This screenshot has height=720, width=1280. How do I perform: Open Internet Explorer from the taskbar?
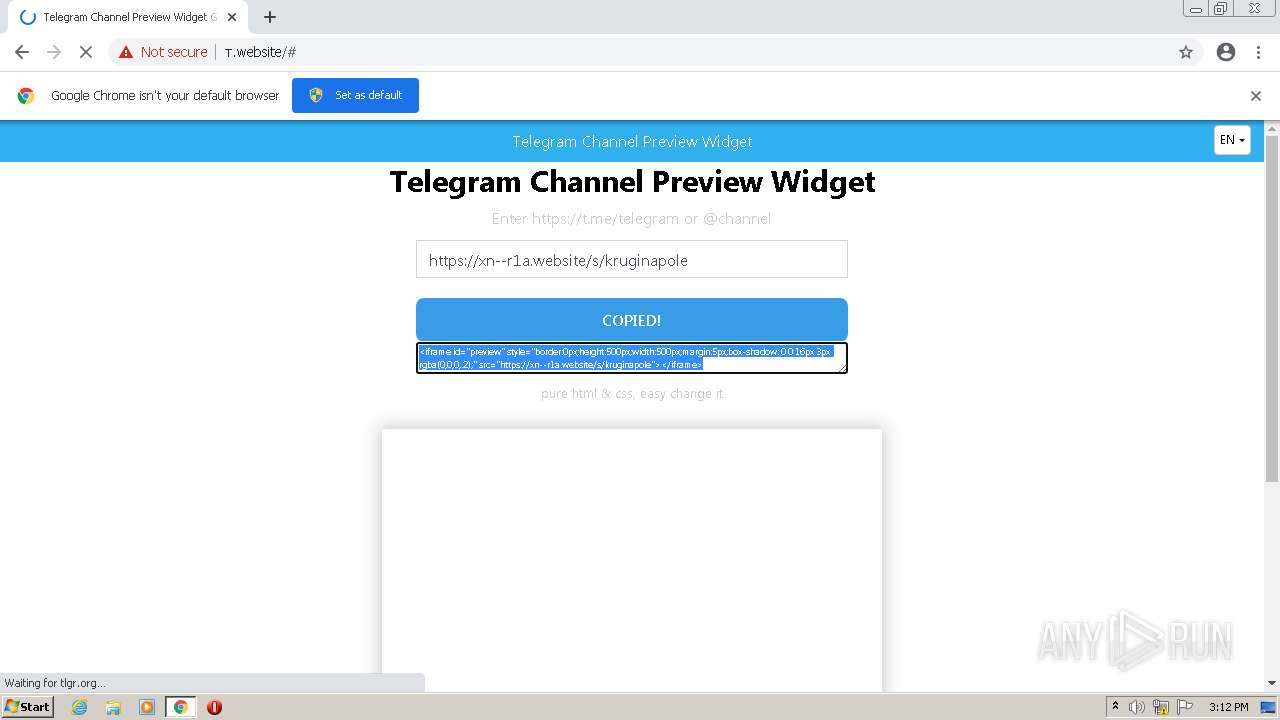click(80, 707)
